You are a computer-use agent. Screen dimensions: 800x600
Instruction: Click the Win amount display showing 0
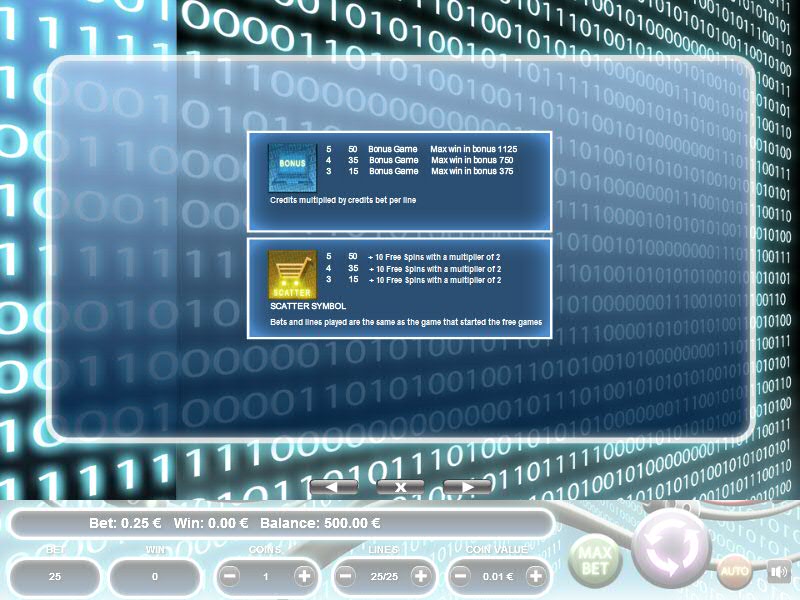point(155,577)
